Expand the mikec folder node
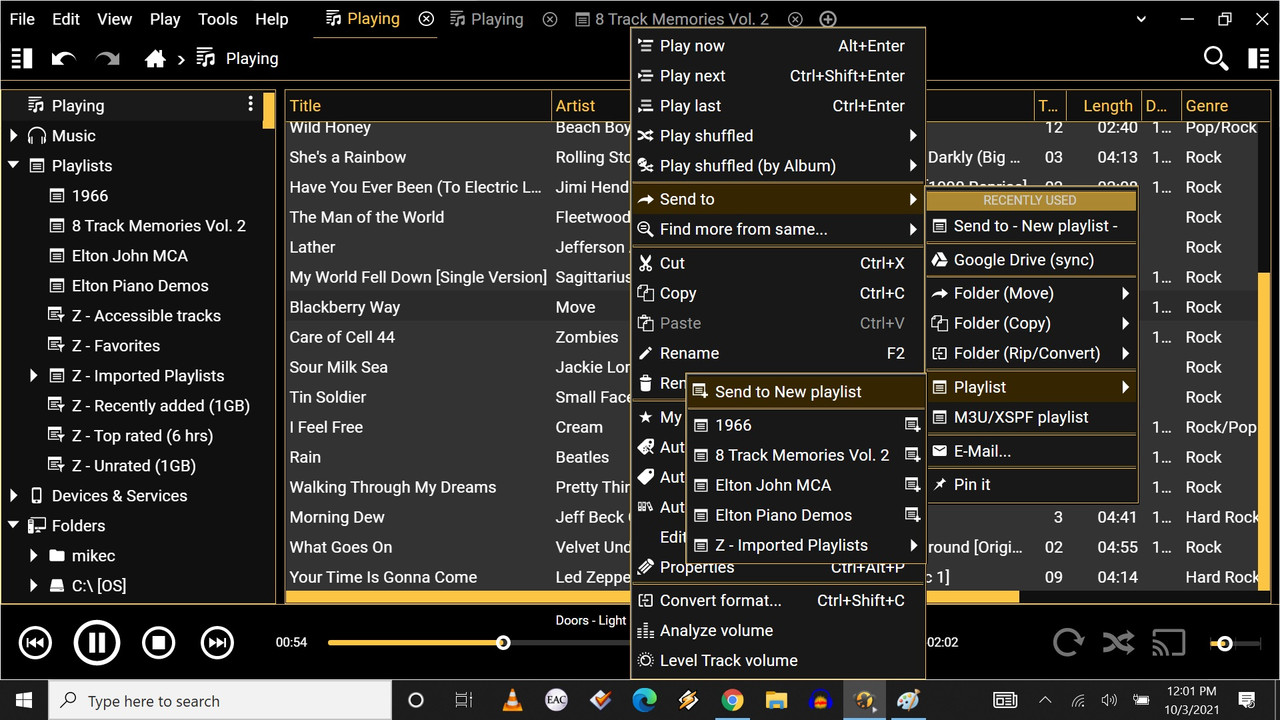The height and width of the screenshot is (720, 1280). 34,555
